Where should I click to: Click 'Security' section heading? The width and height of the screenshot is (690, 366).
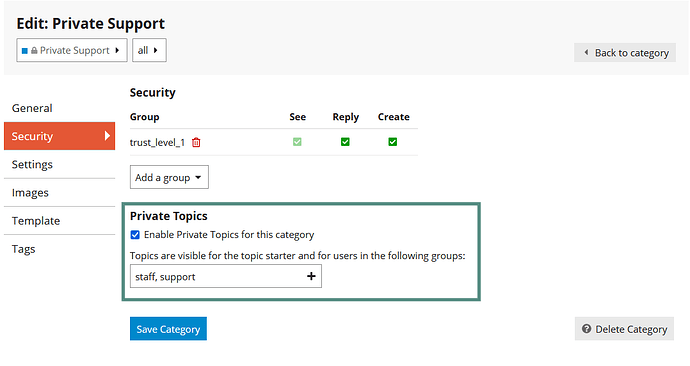(x=153, y=92)
